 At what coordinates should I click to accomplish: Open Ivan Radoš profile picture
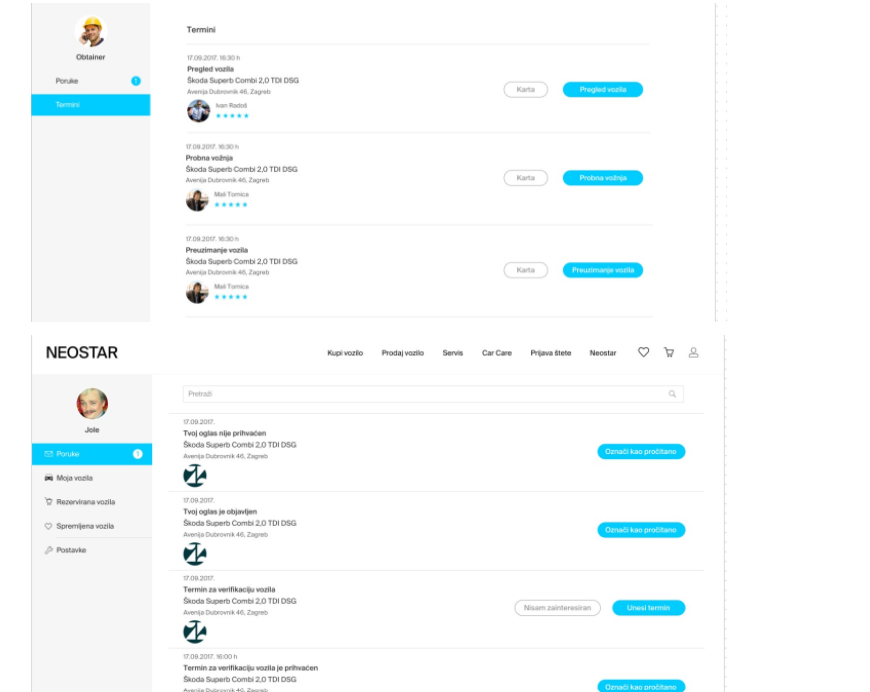click(198, 110)
